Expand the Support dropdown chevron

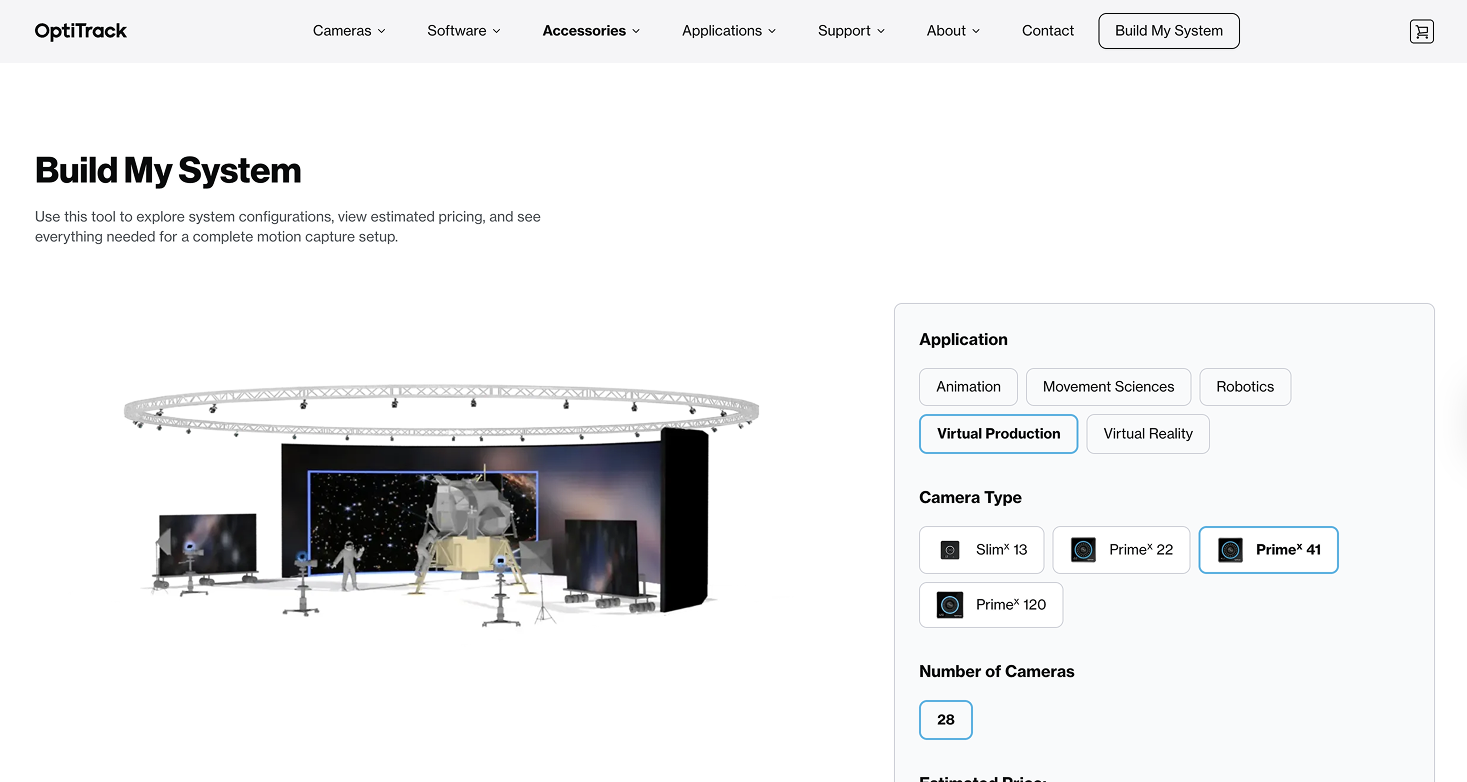[881, 31]
